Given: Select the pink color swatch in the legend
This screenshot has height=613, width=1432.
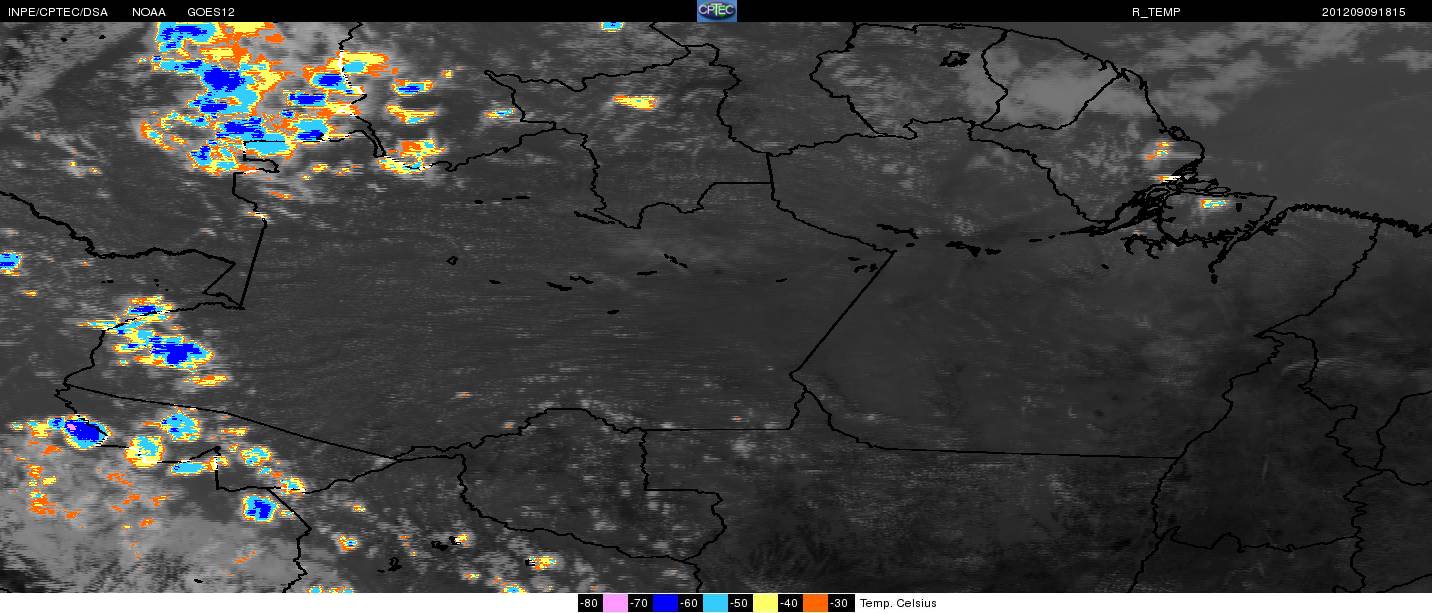Looking at the screenshot, I should (x=616, y=603).
